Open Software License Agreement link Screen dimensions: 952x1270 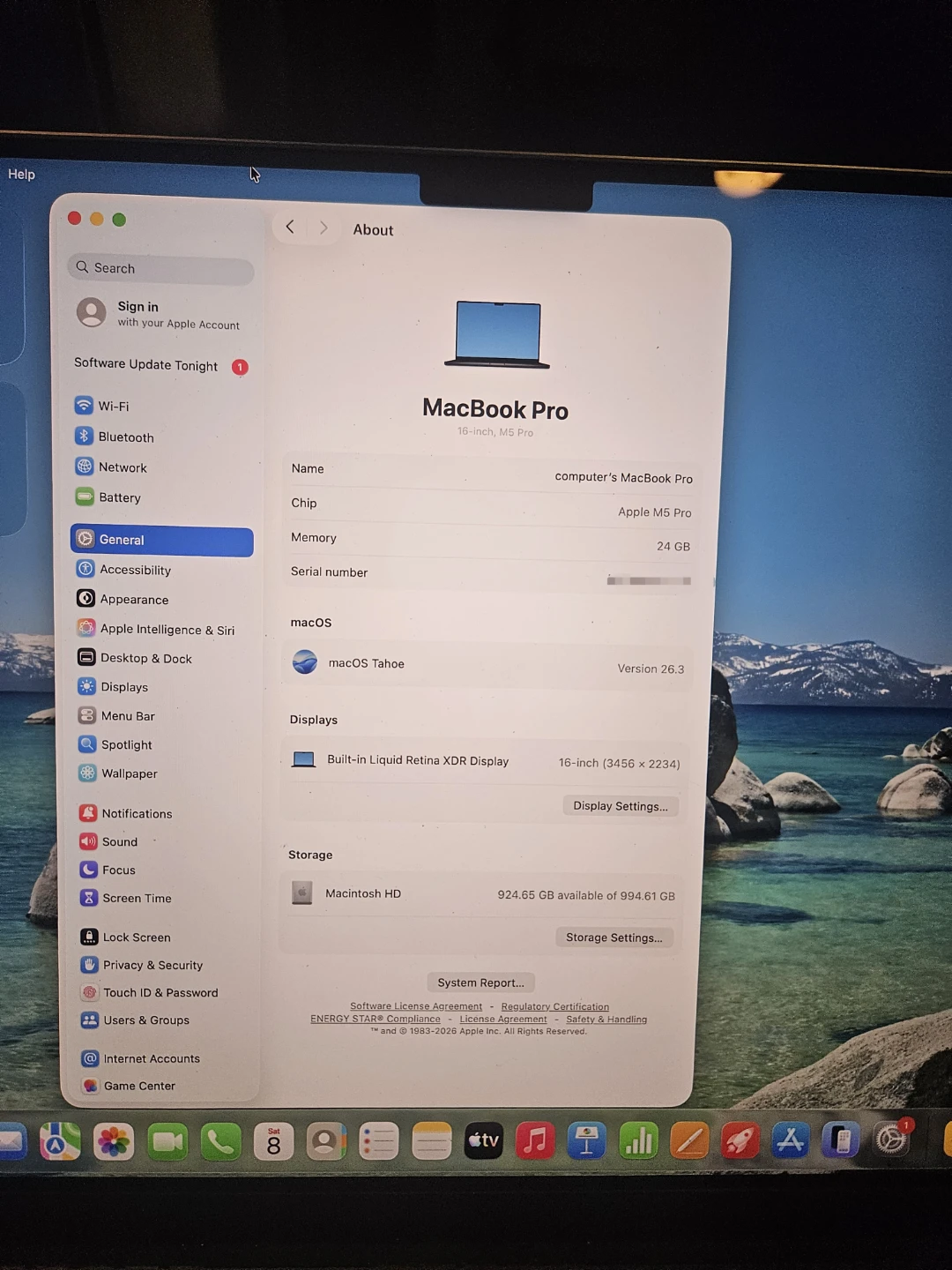point(416,1006)
